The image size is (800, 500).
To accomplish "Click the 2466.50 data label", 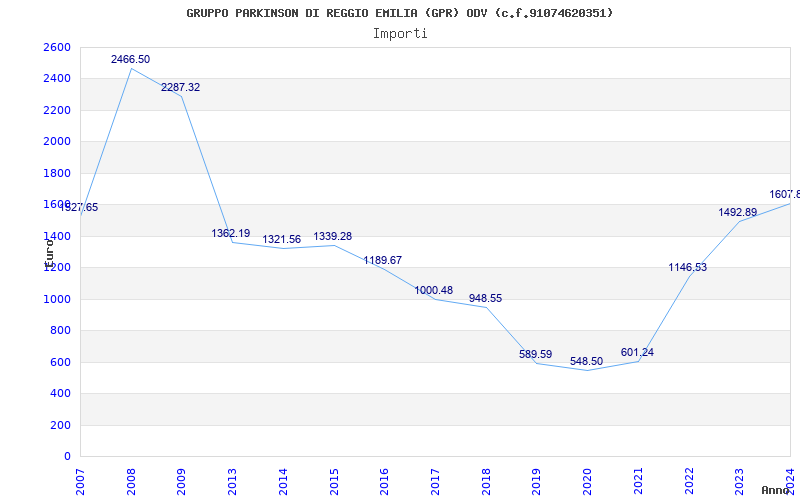I will point(131,59).
